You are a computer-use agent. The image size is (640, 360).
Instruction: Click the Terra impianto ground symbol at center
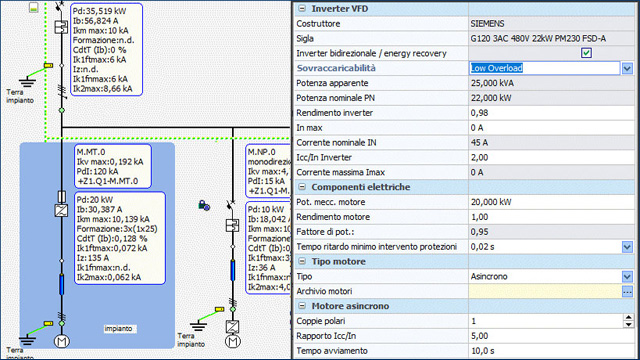tap(198, 326)
